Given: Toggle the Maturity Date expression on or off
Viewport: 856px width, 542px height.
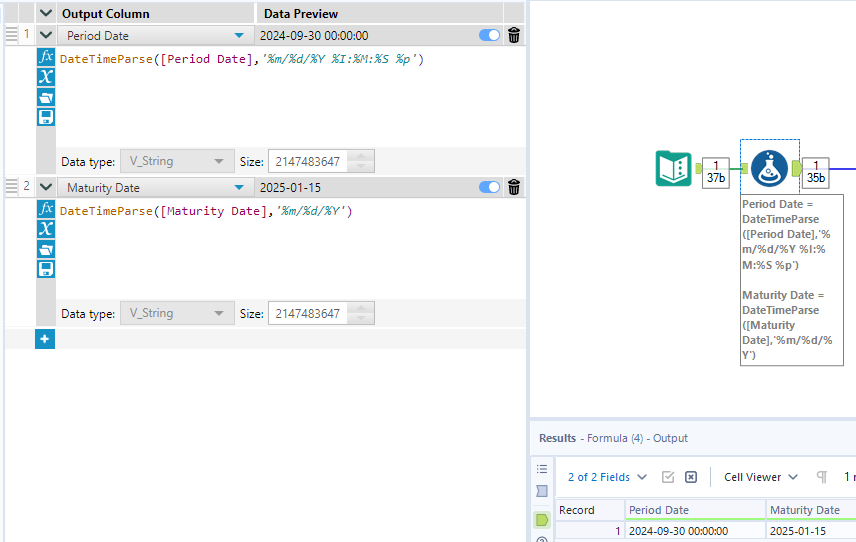Looking at the screenshot, I should (489, 187).
